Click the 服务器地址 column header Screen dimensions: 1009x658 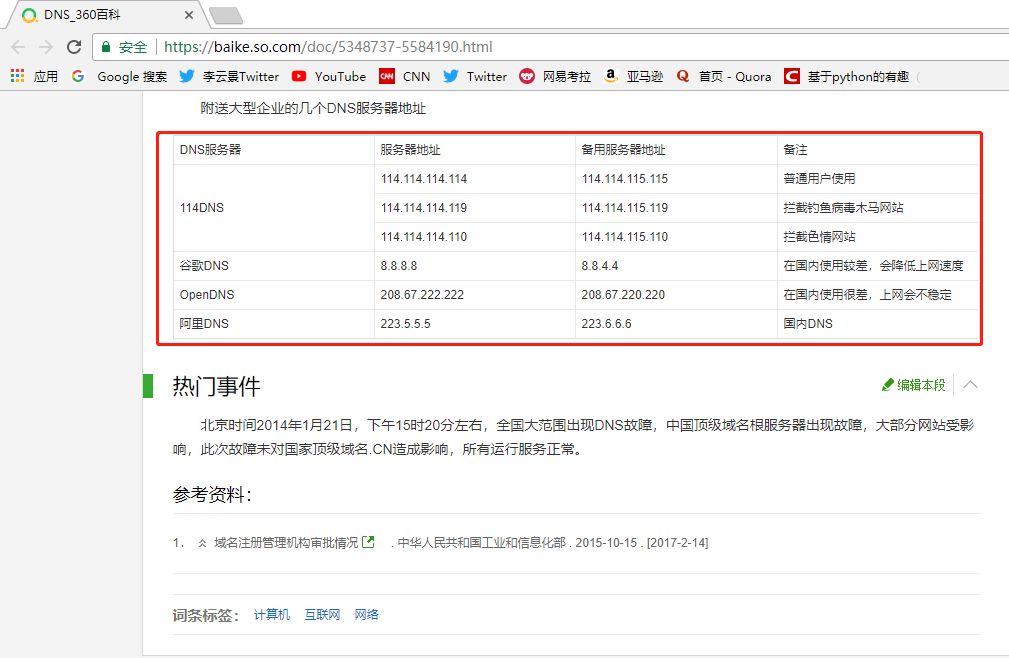pos(474,150)
